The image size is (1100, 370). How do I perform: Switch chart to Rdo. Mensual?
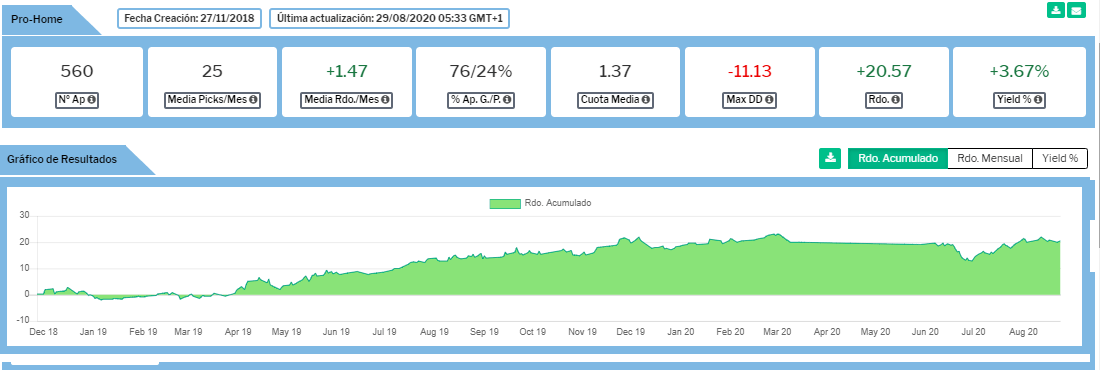(x=990, y=159)
